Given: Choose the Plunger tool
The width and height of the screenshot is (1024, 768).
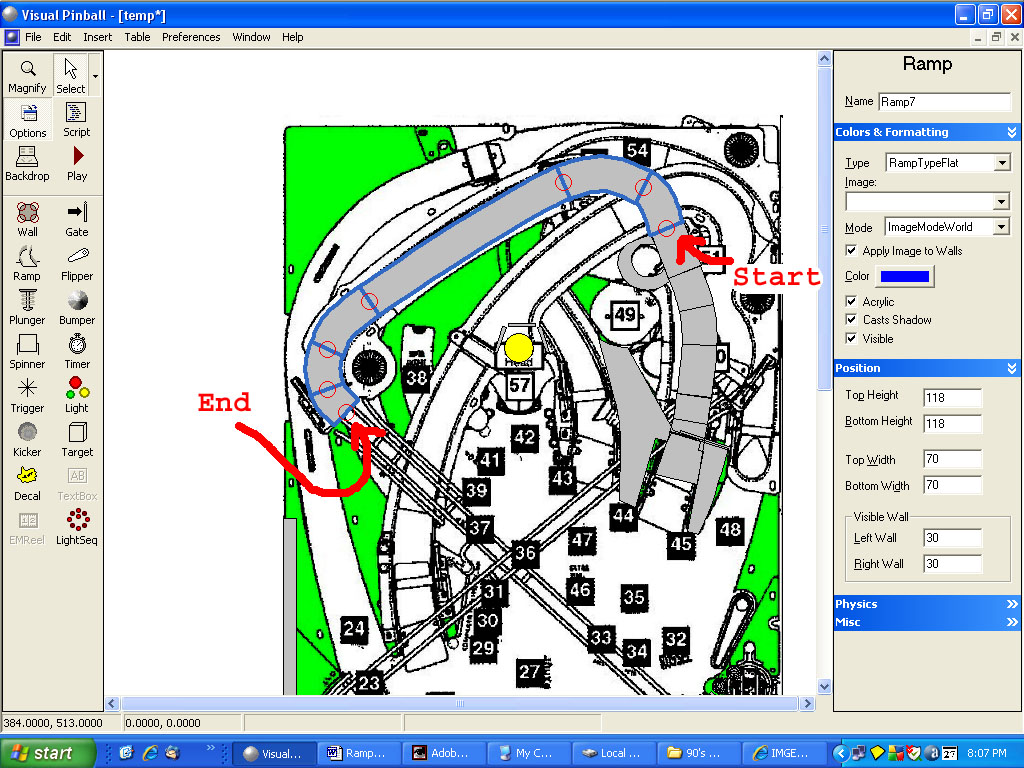Looking at the screenshot, I should [27, 307].
